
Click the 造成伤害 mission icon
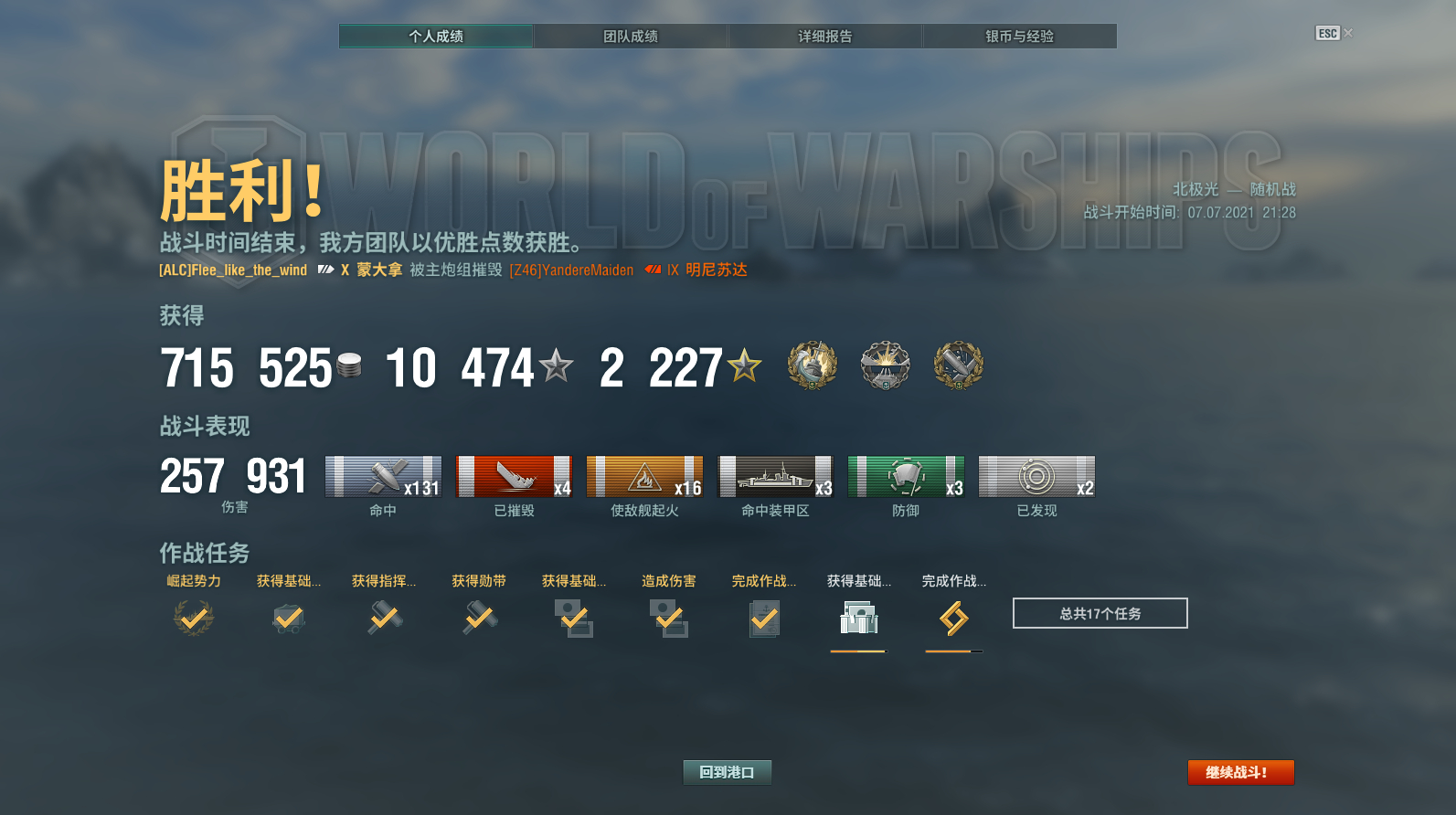[669, 619]
